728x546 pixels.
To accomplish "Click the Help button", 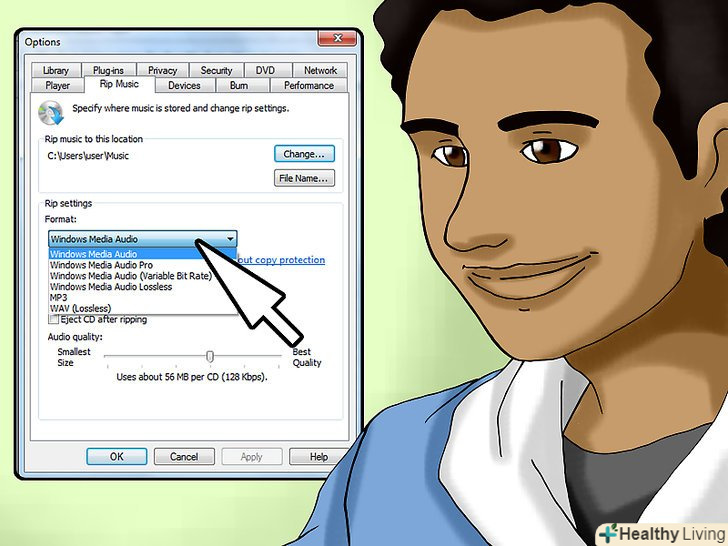I will coord(318,457).
